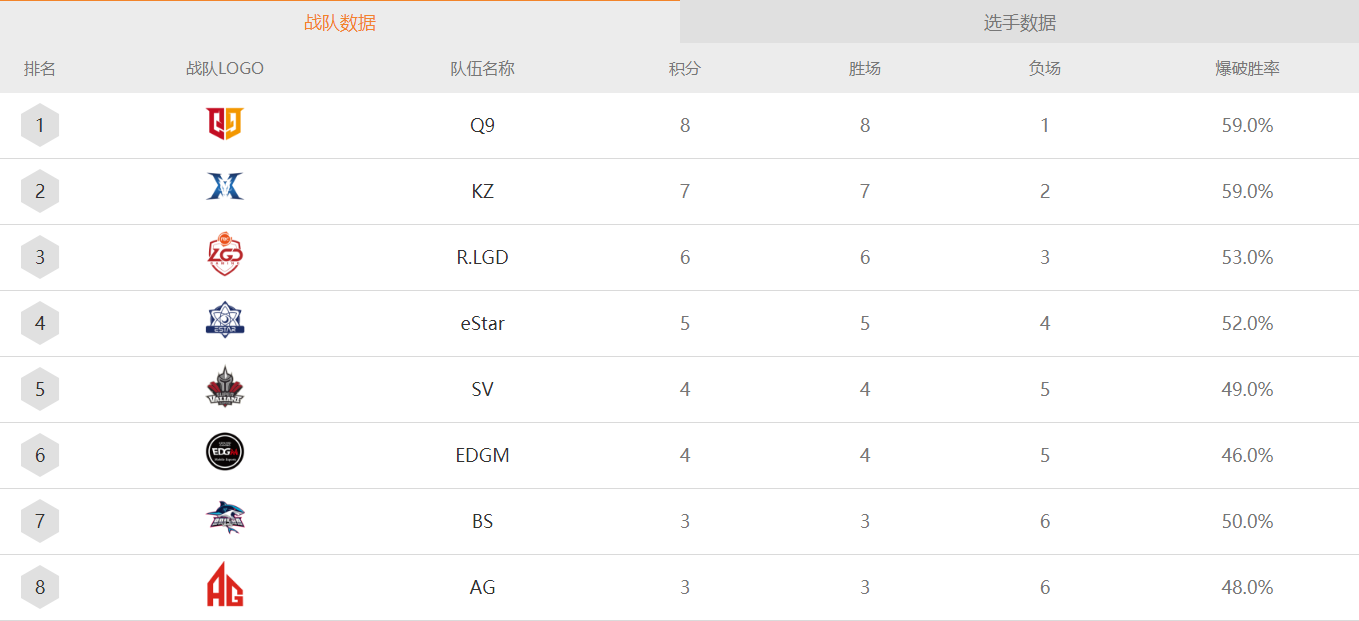Click the 爆破胜率 column header
This screenshot has height=621, width=1359.
click(x=1247, y=69)
